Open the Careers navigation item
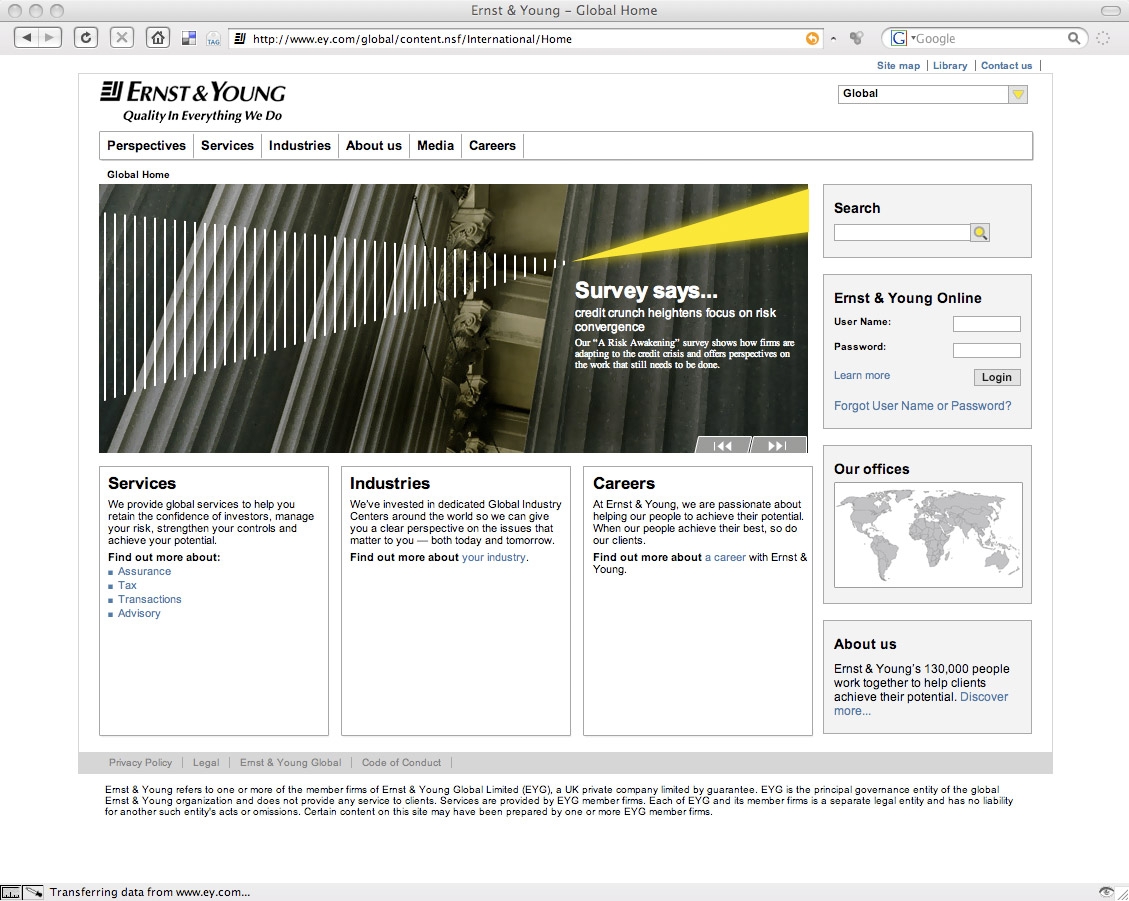The image size is (1129, 901). (492, 145)
